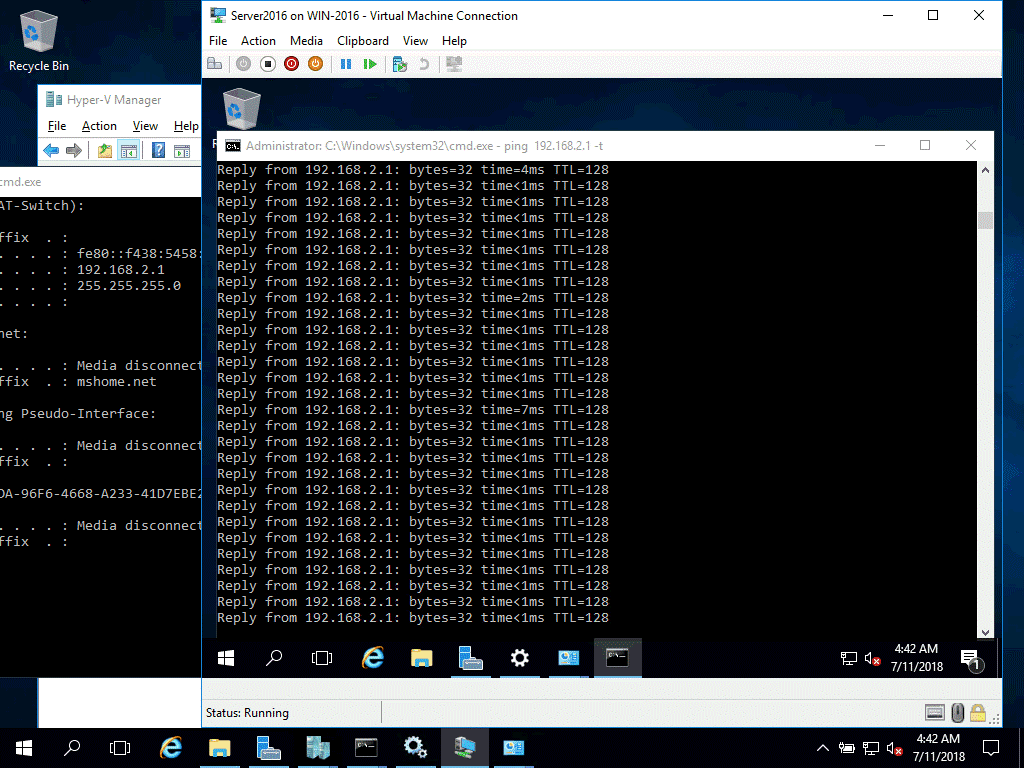Open Internet Explorer in the guest OS
The width and height of the screenshot is (1024, 768).
click(x=372, y=658)
